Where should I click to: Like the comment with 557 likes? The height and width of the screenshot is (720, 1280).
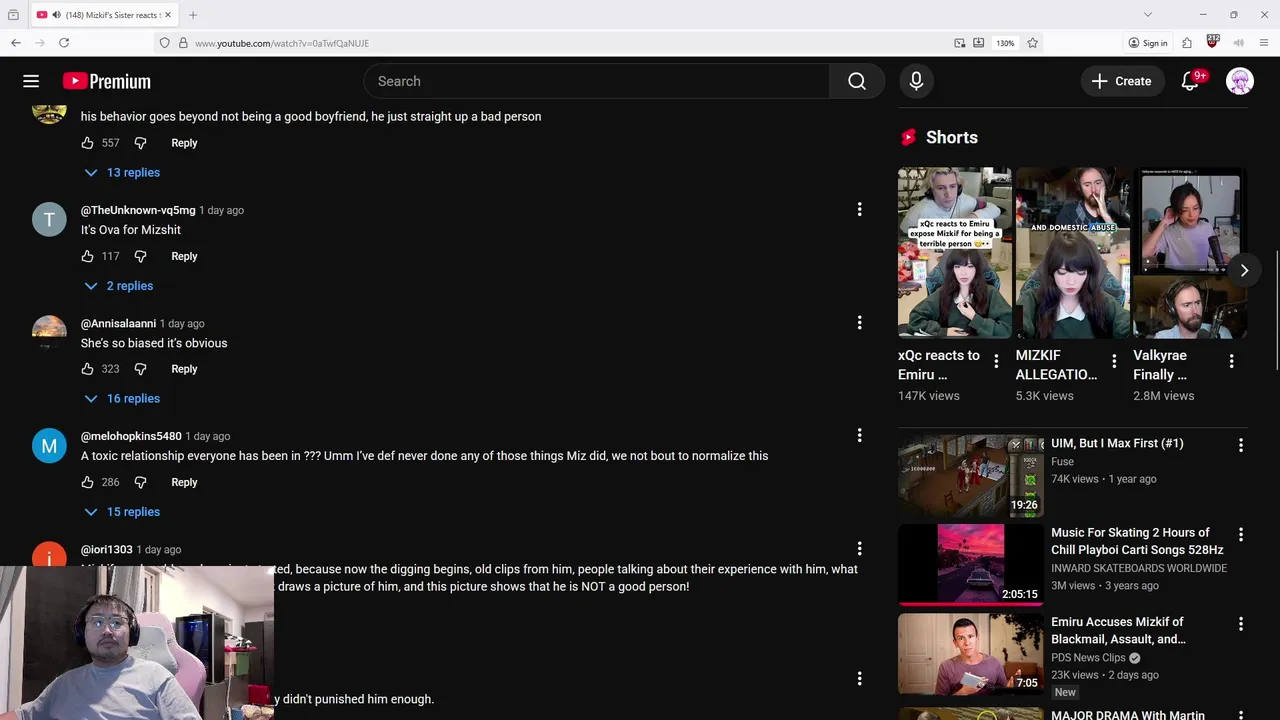coord(88,143)
